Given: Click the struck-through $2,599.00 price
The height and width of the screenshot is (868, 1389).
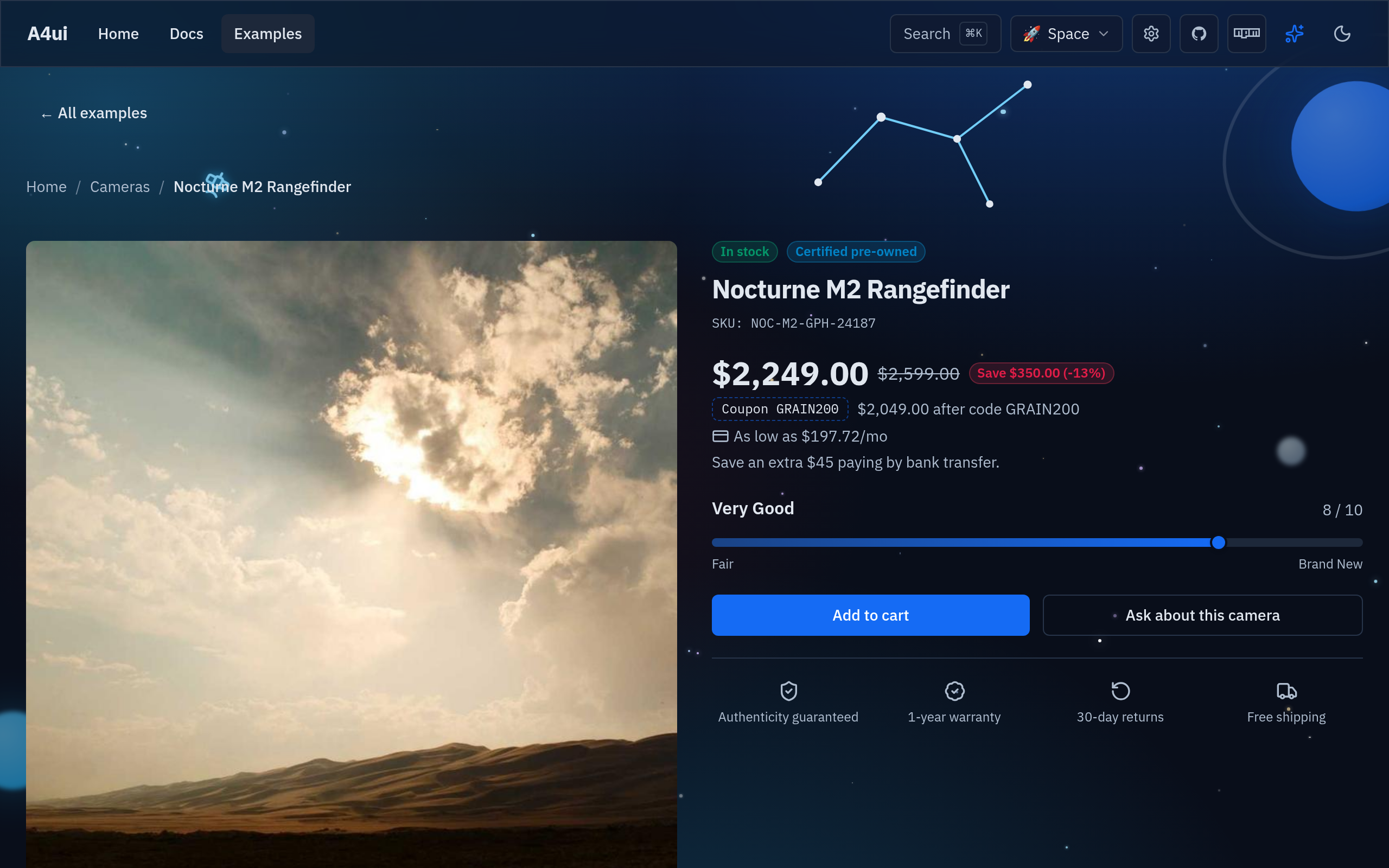Looking at the screenshot, I should click(x=919, y=374).
